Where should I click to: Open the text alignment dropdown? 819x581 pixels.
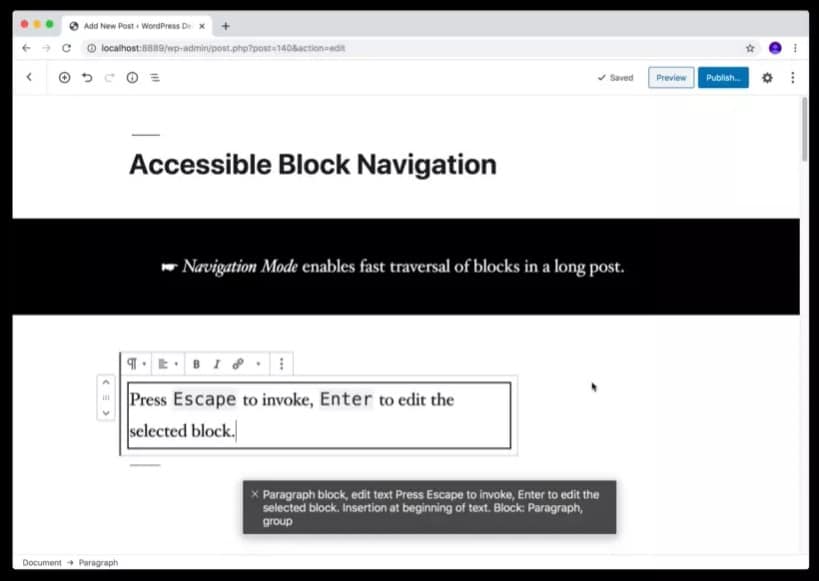tap(168, 364)
